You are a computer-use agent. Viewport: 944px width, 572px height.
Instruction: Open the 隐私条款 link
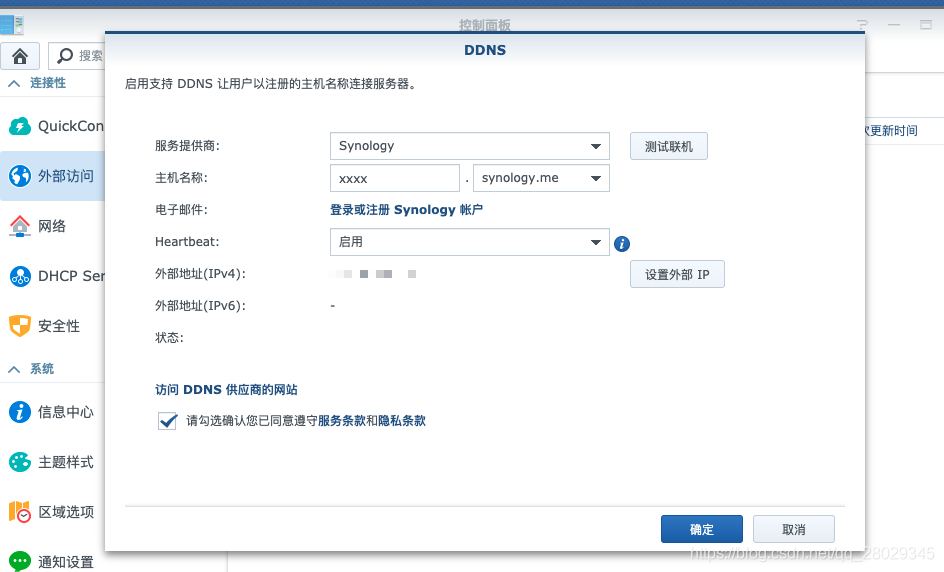(402, 421)
